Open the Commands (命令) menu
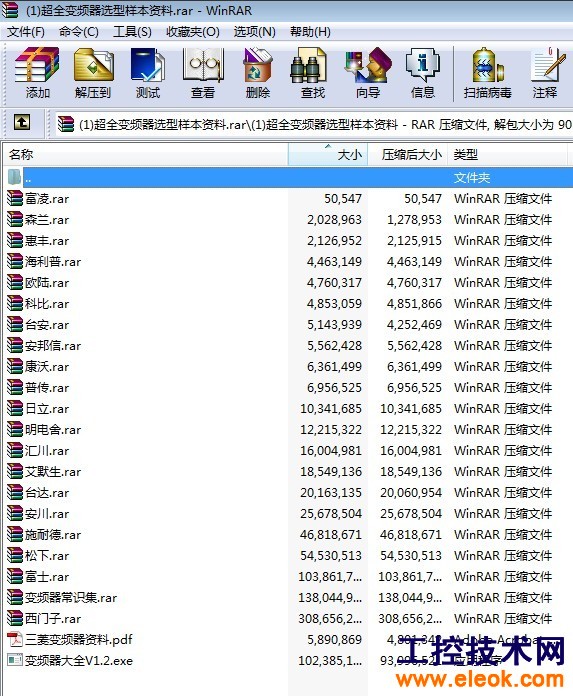Viewport: 573px width, 696px height. [x=79, y=32]
